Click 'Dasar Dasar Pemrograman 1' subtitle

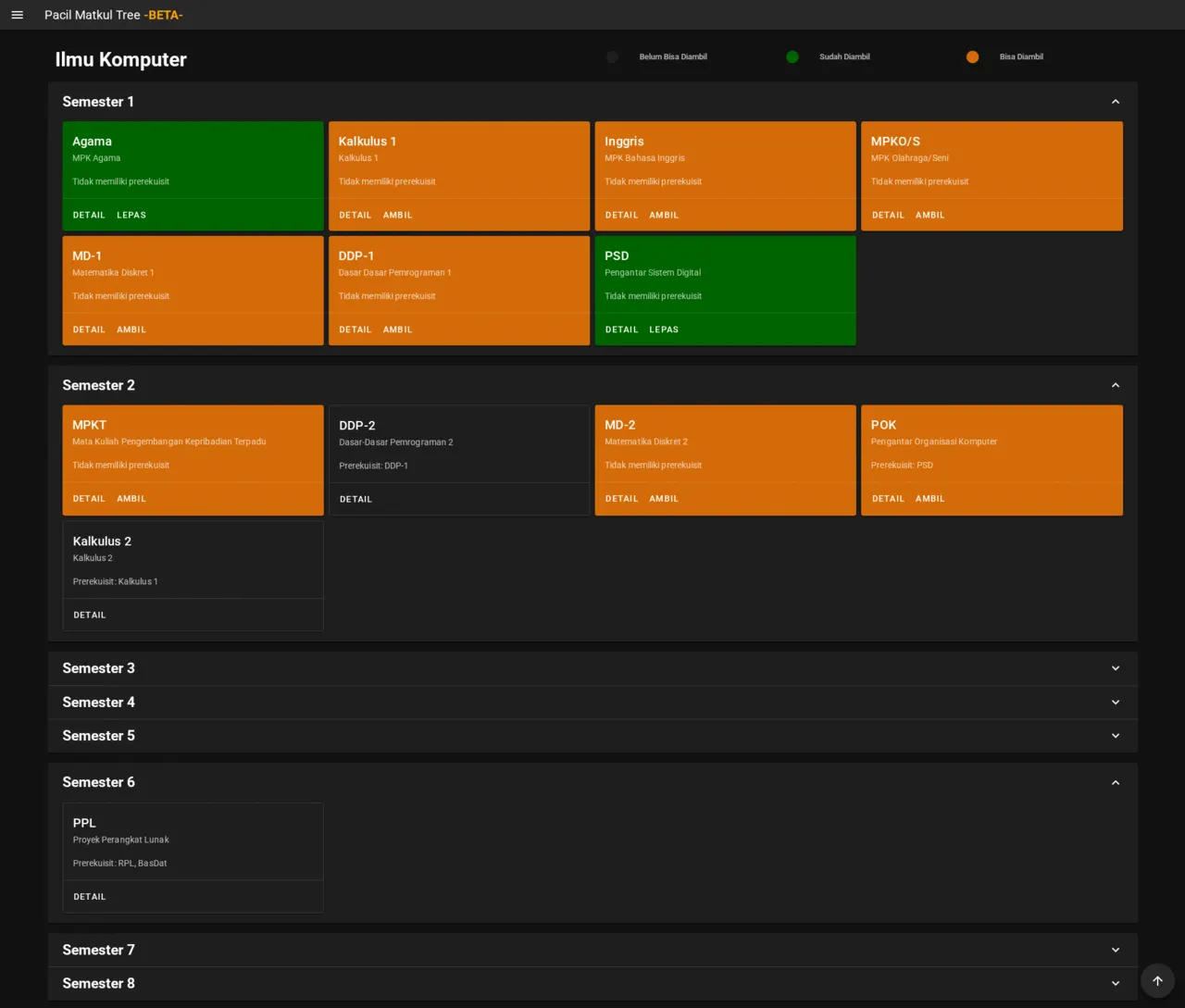(395, 273)
